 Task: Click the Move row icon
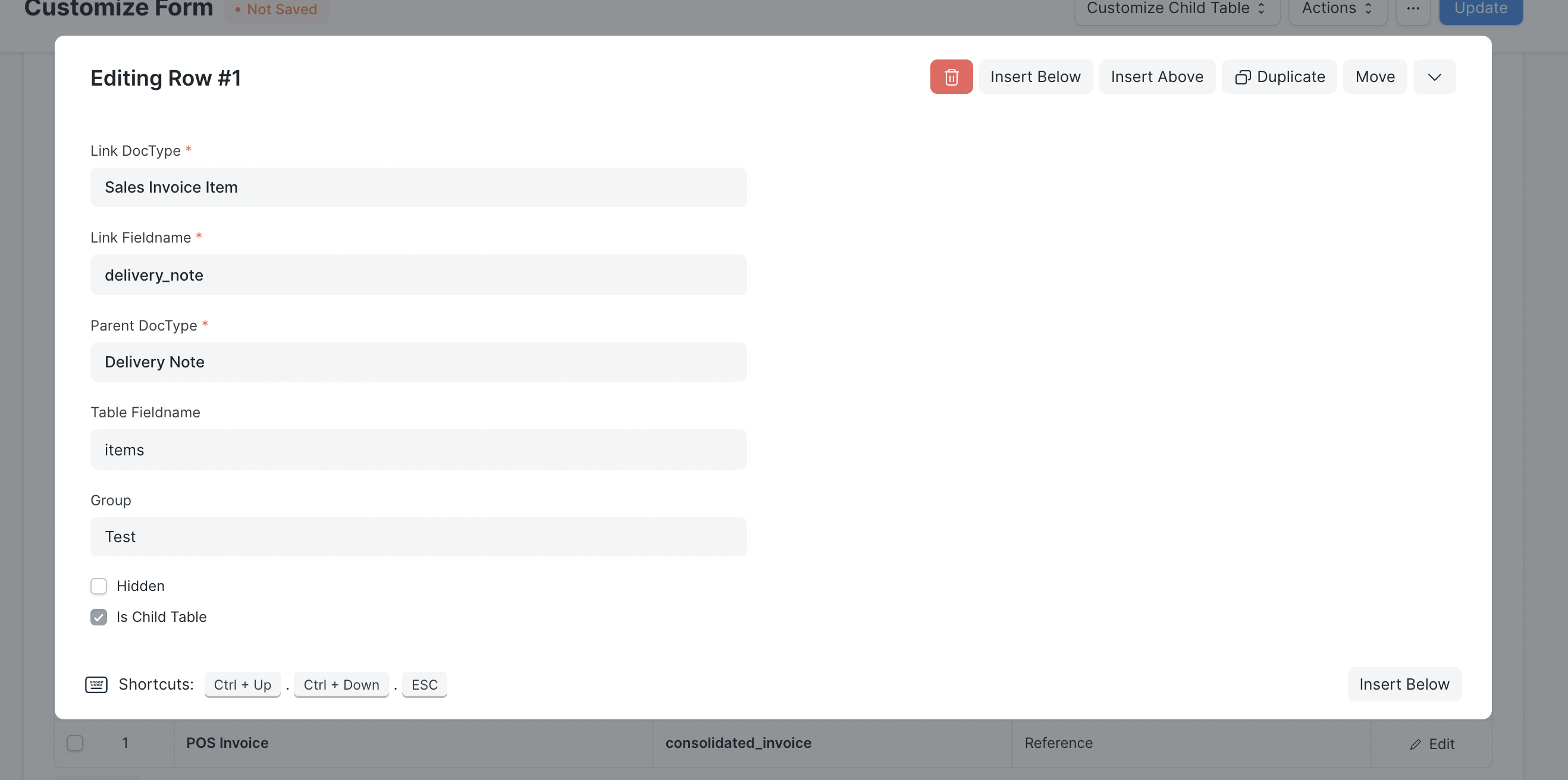point(1374,76)
